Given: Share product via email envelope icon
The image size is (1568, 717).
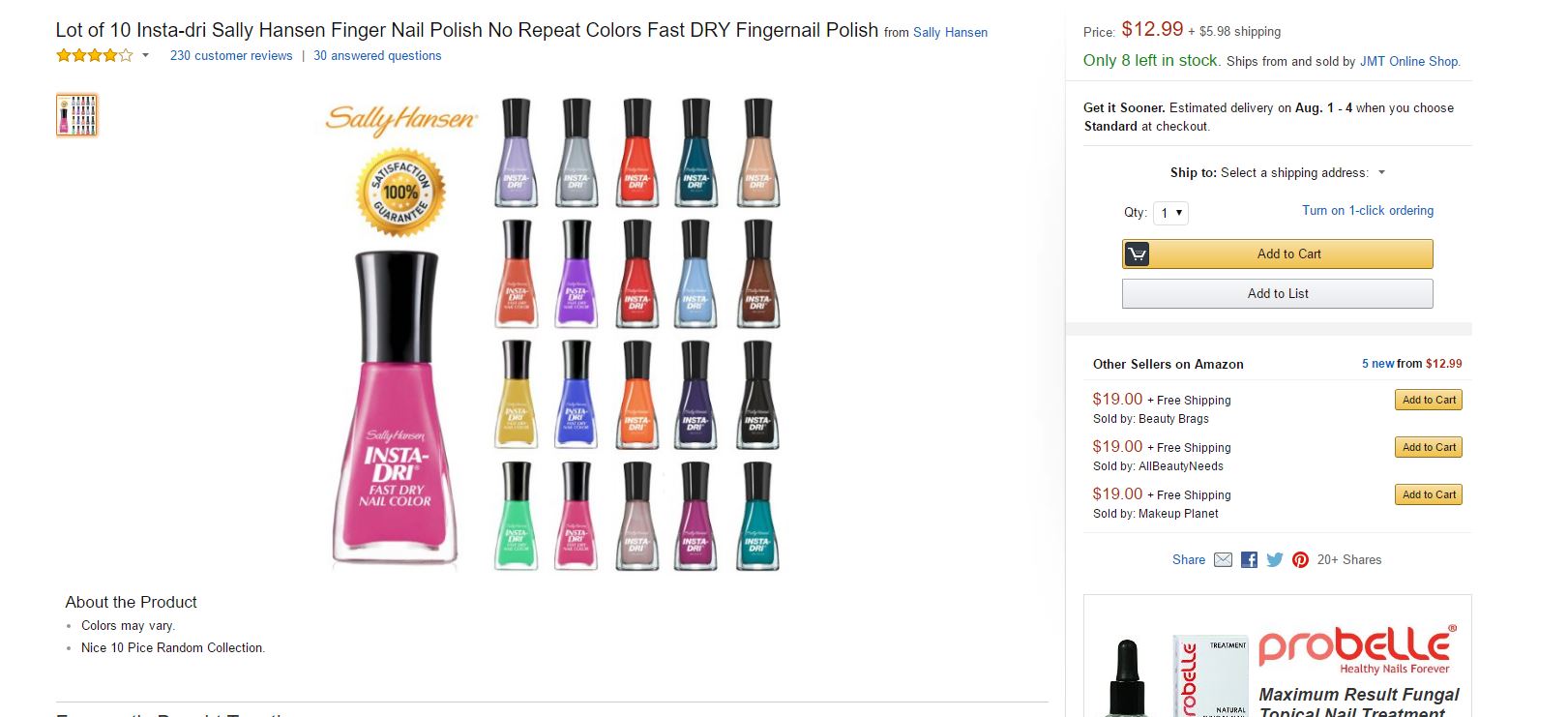Looking at the screenshot, I should pyautogui.click(x=1223, y=560).
